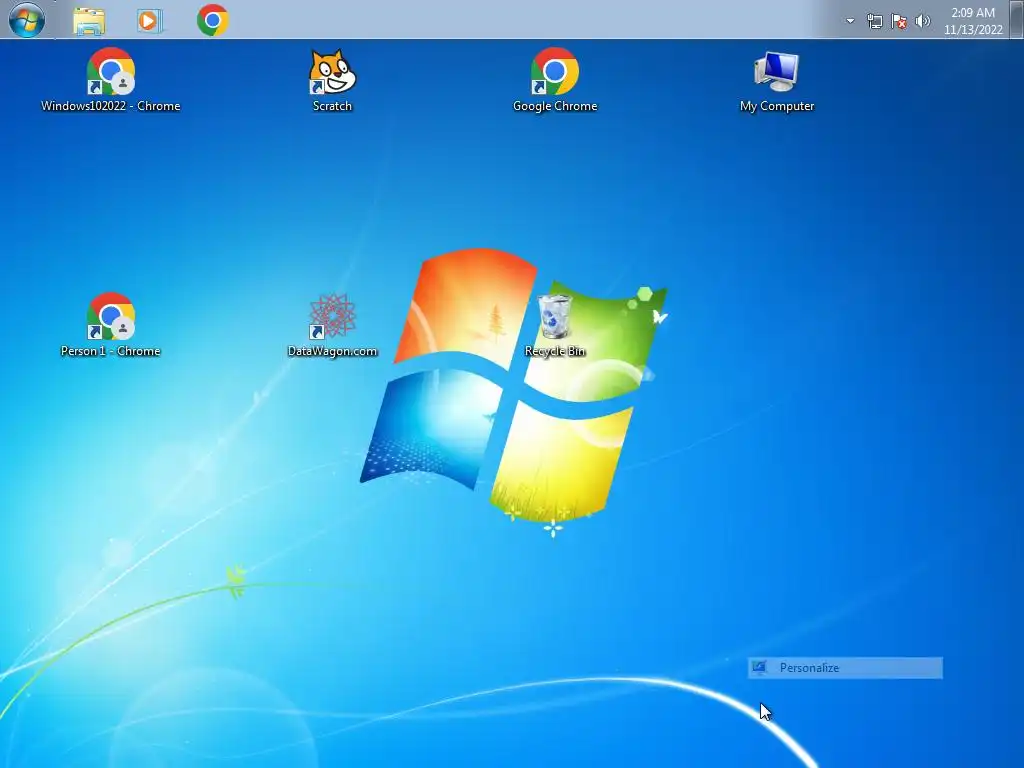Launch Windows Media Player from taskbar

pyautogui.click(x=149, y=21)
